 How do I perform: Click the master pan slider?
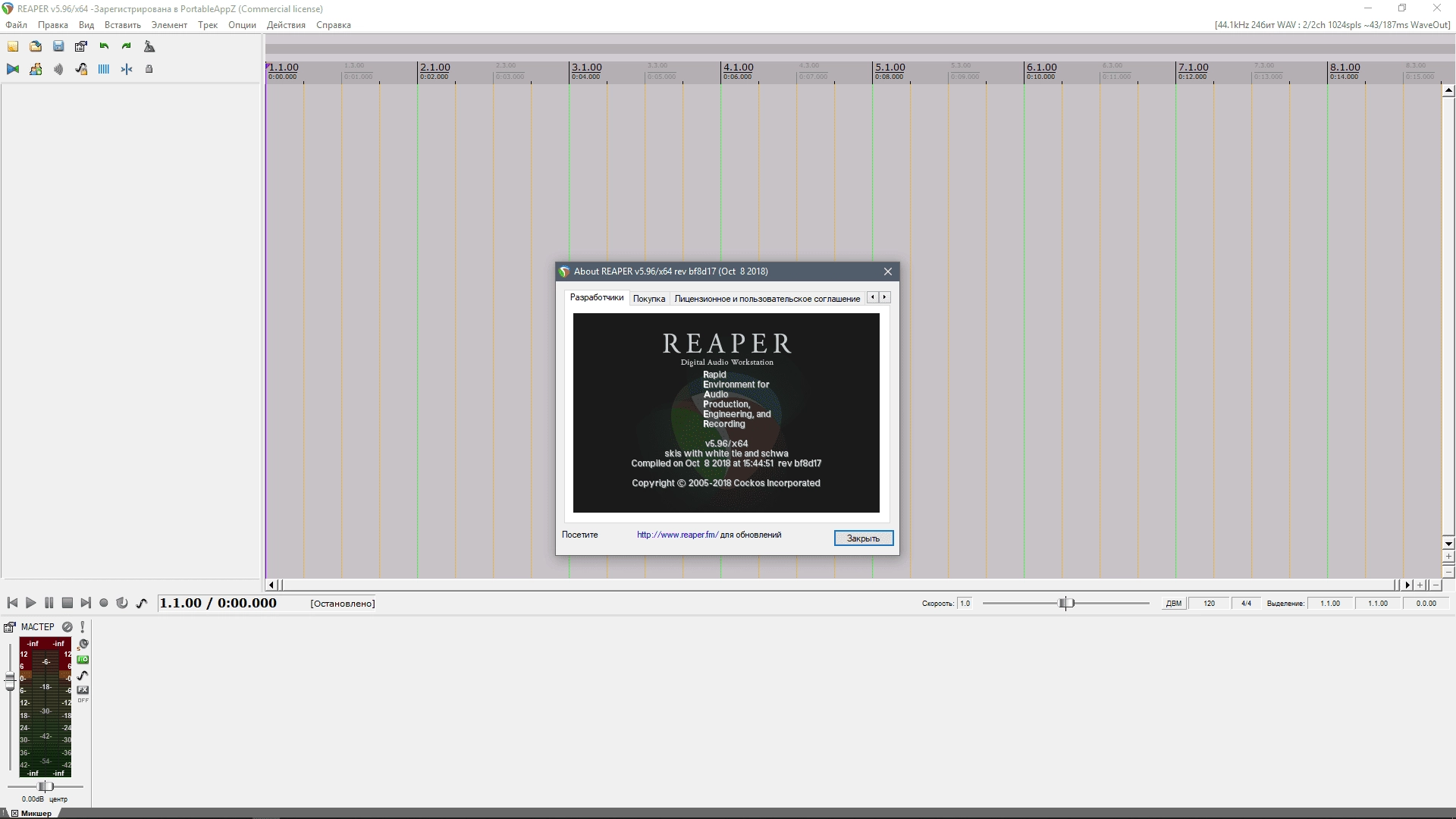click(45, 786)
